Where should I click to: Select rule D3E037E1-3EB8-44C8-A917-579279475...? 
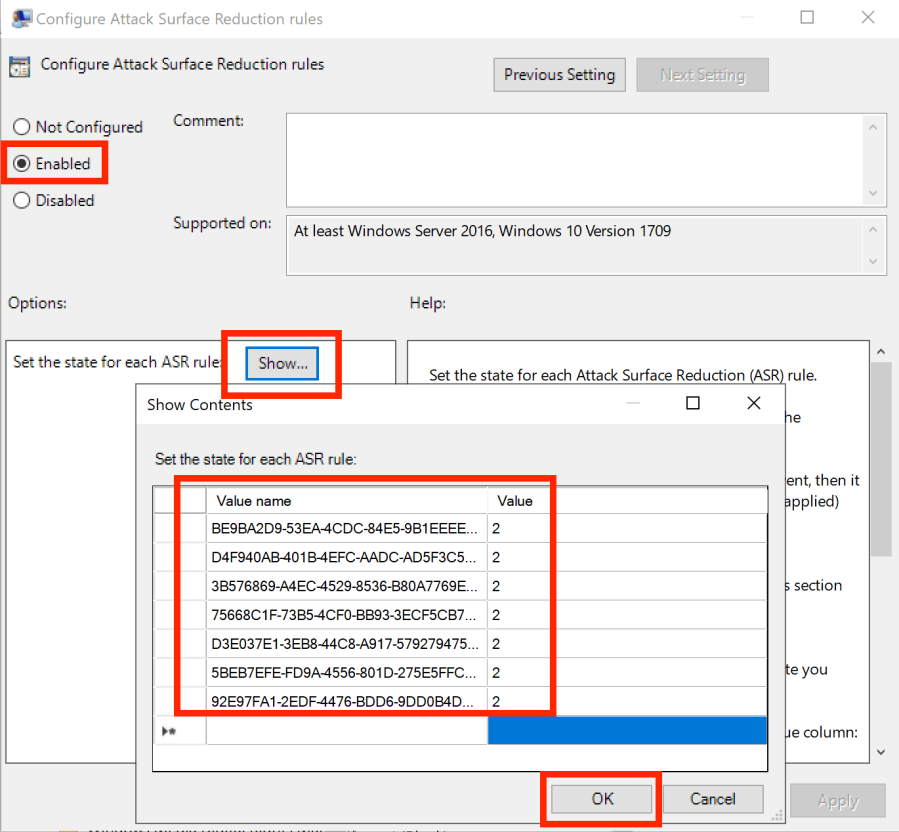point(347,643)
